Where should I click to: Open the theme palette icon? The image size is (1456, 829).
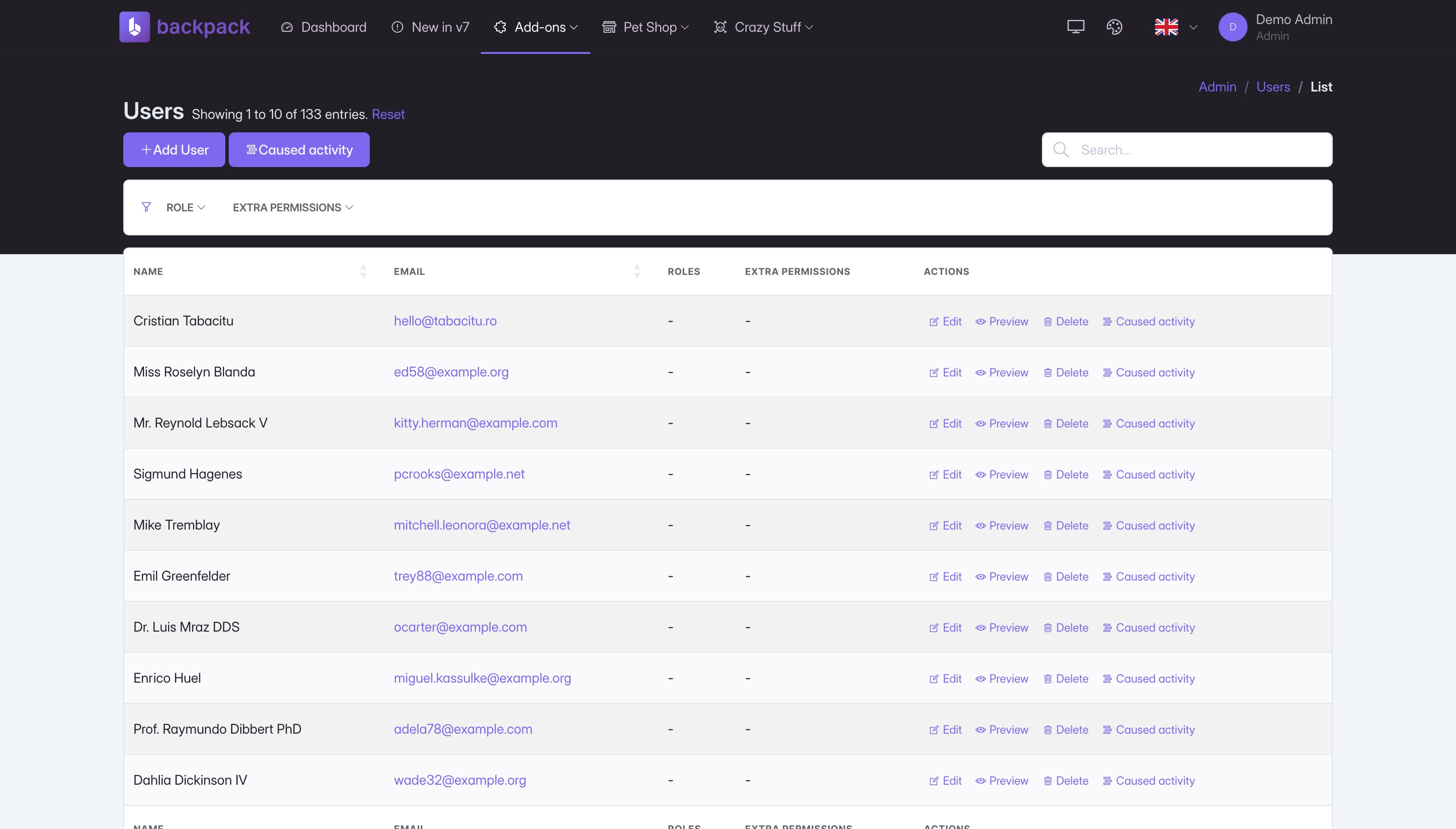coord(1114,27)
